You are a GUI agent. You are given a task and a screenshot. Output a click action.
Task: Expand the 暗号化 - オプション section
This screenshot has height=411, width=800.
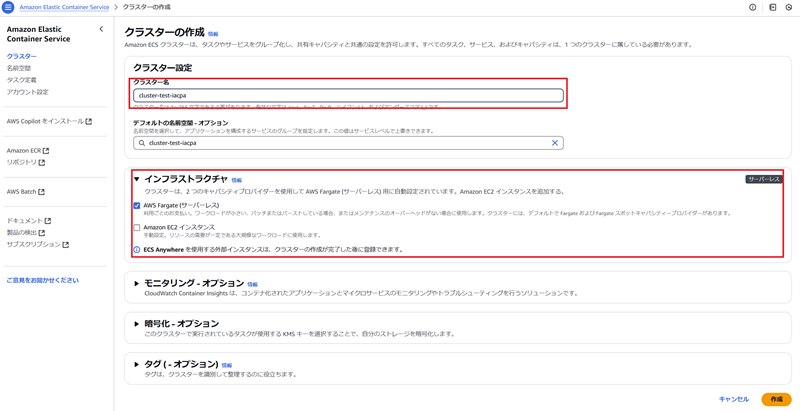click(x=137, y=324)
